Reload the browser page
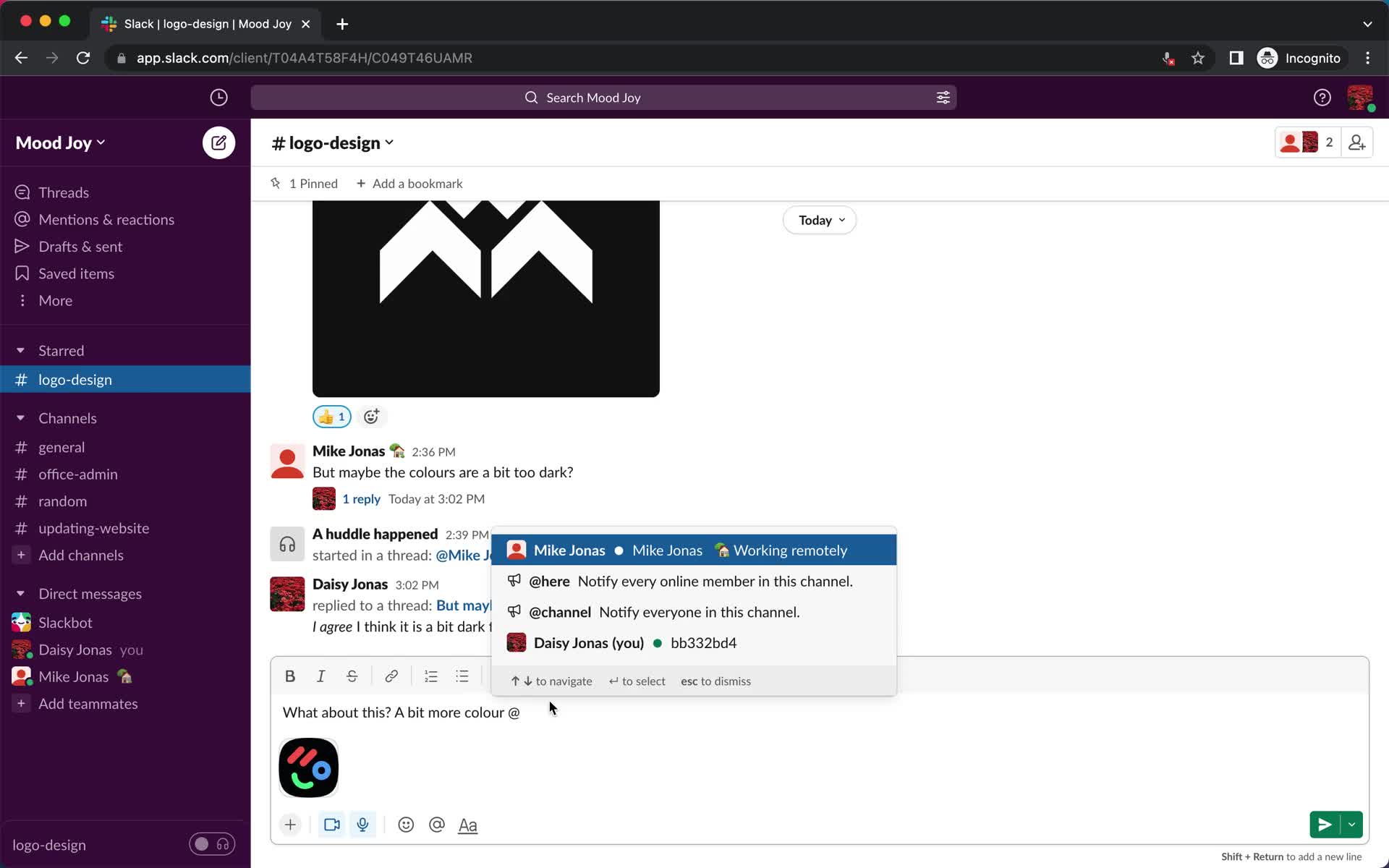Viewport: 1389px width, 868px height. click(x=83, y=58)
